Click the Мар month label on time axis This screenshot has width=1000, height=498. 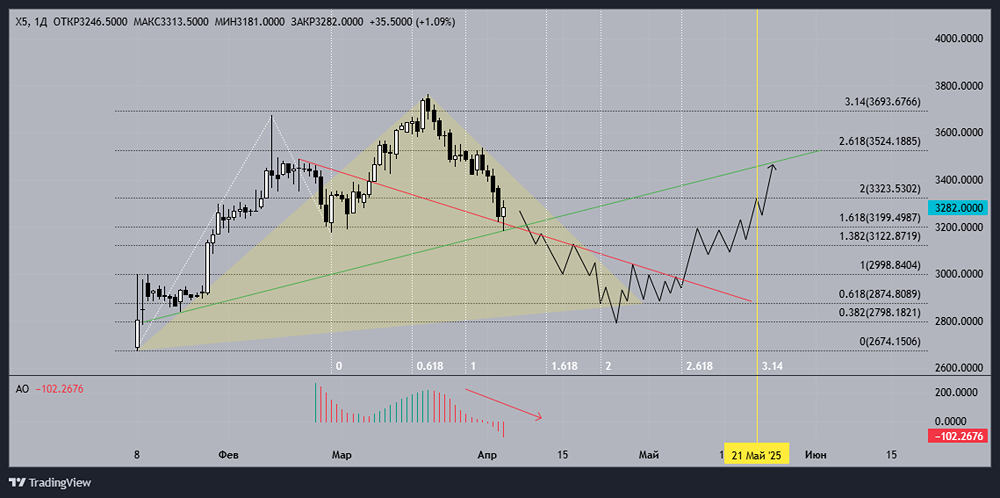click(x=342, y=455)
